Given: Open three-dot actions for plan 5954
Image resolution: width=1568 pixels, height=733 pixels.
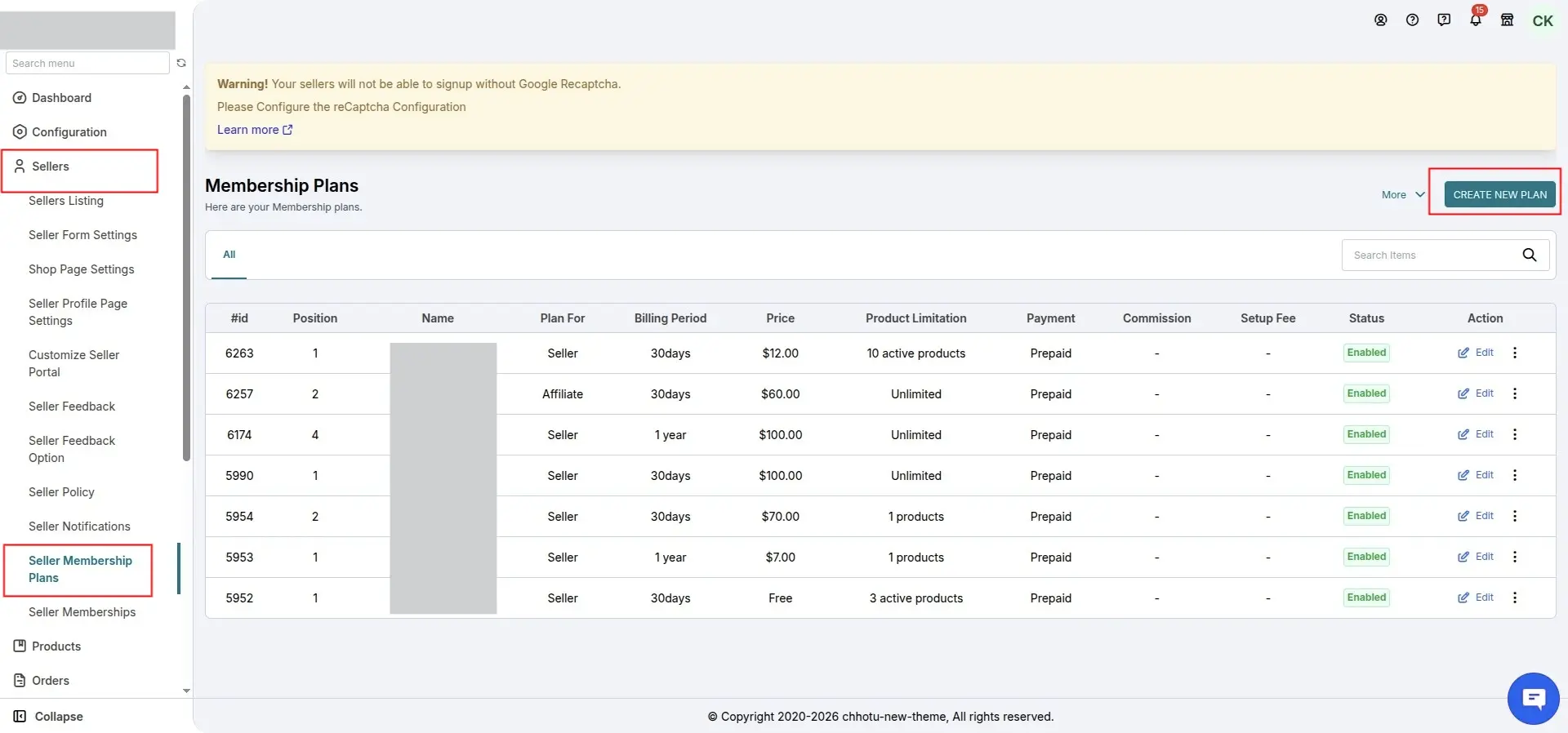Looking at the screenshot, I should [x=1515, y=516].
